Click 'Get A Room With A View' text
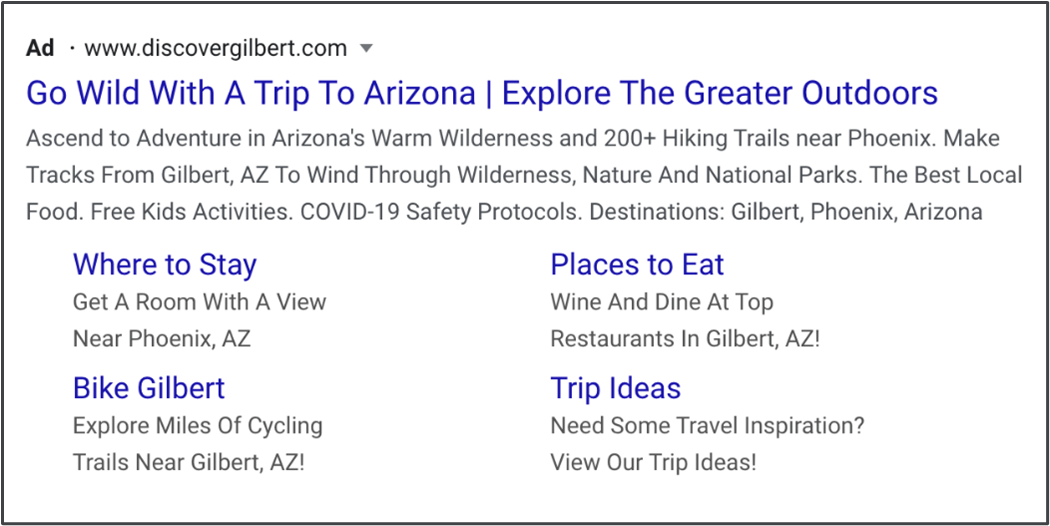Image resolution: width=1050 pixels, height=526 pixels. tap(200, 302)
